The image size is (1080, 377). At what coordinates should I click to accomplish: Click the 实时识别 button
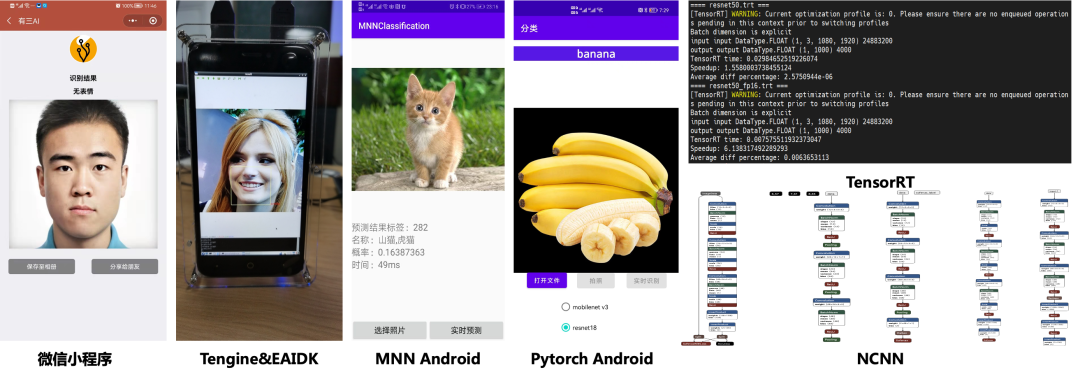[x=647, y=281]
